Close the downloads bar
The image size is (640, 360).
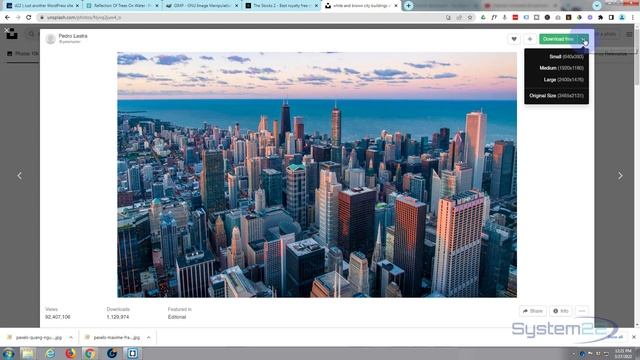[633, 337]
